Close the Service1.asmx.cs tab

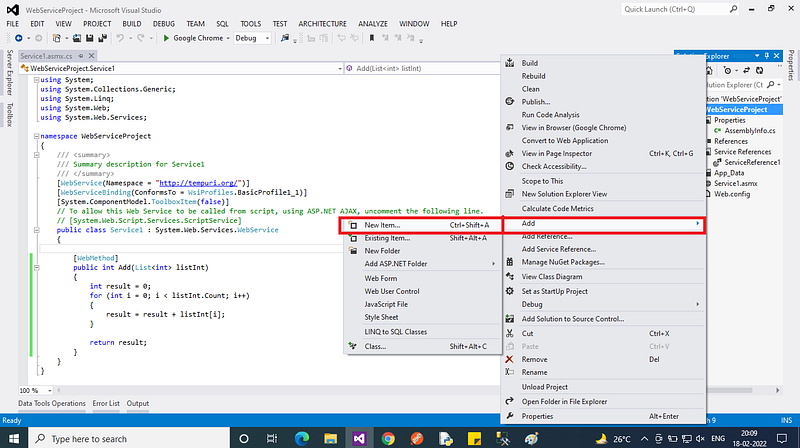(91, 56)
